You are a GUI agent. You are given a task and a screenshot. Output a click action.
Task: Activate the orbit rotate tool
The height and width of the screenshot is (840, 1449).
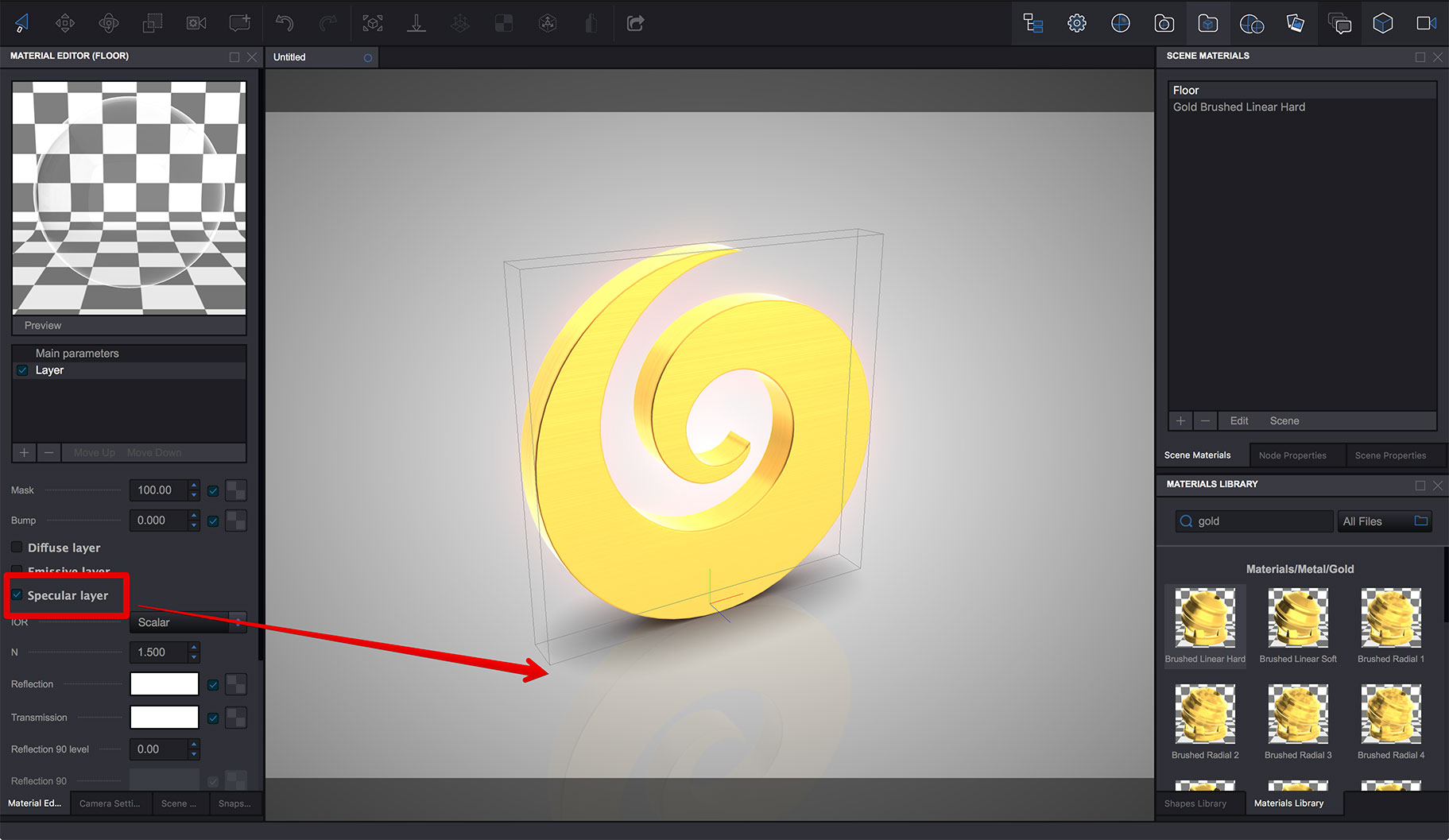tap(109, 23)
